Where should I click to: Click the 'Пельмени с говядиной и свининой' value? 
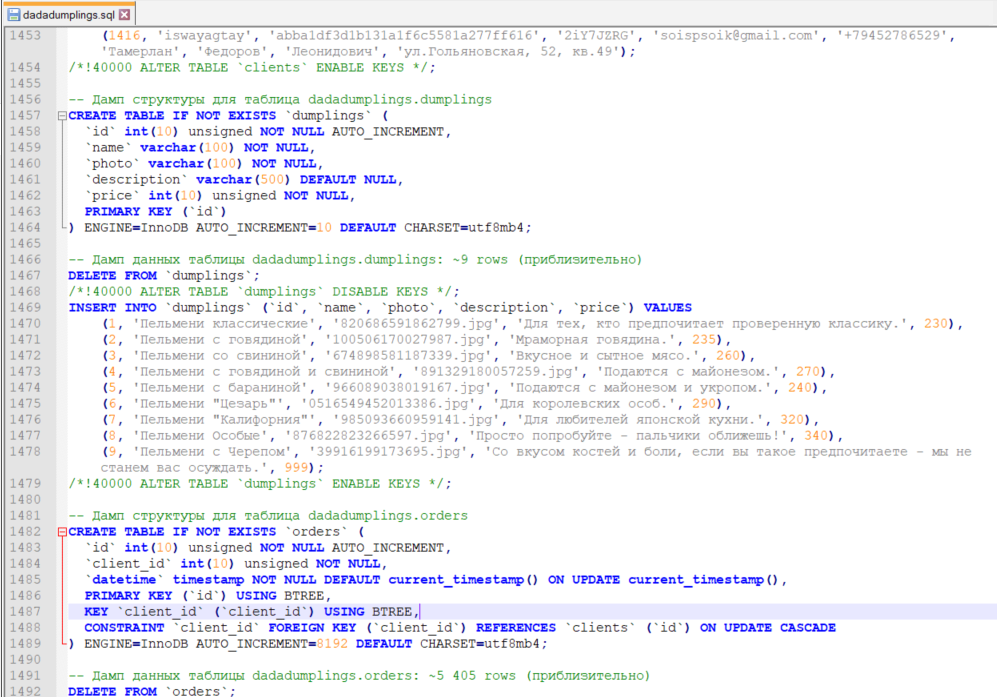tap(264, 372)
